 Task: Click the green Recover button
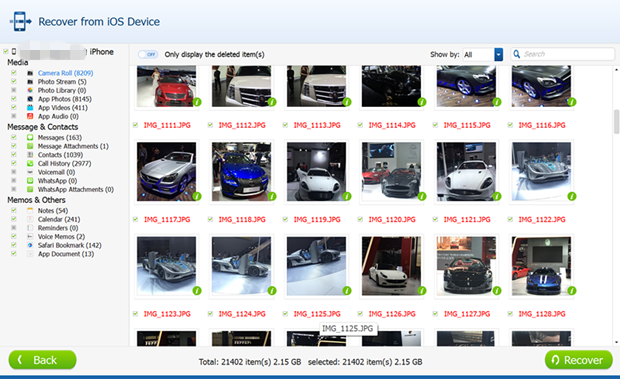578,360
